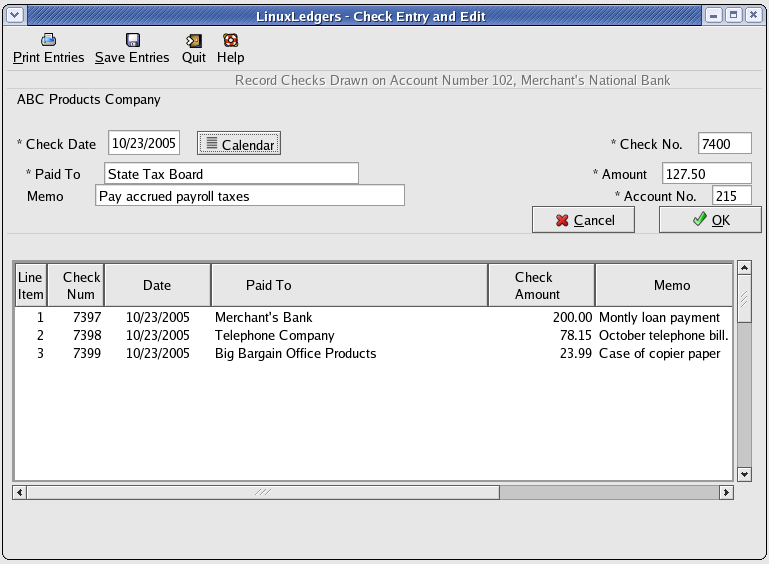Click into the Memo text field

coord(249,196)
